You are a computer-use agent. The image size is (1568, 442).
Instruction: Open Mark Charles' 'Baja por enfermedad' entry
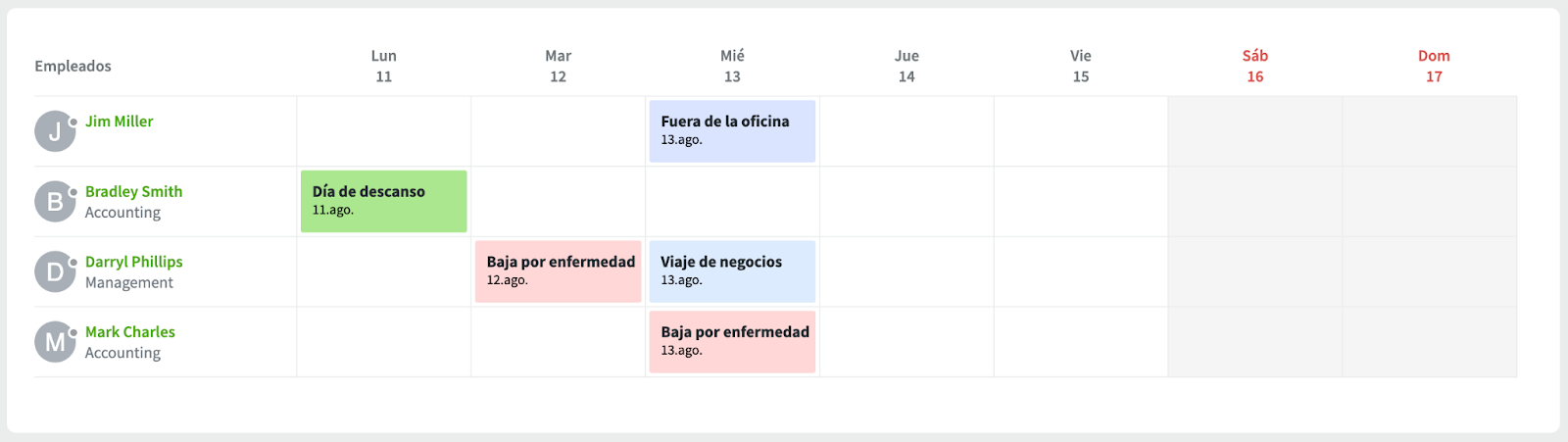point(732,342)
